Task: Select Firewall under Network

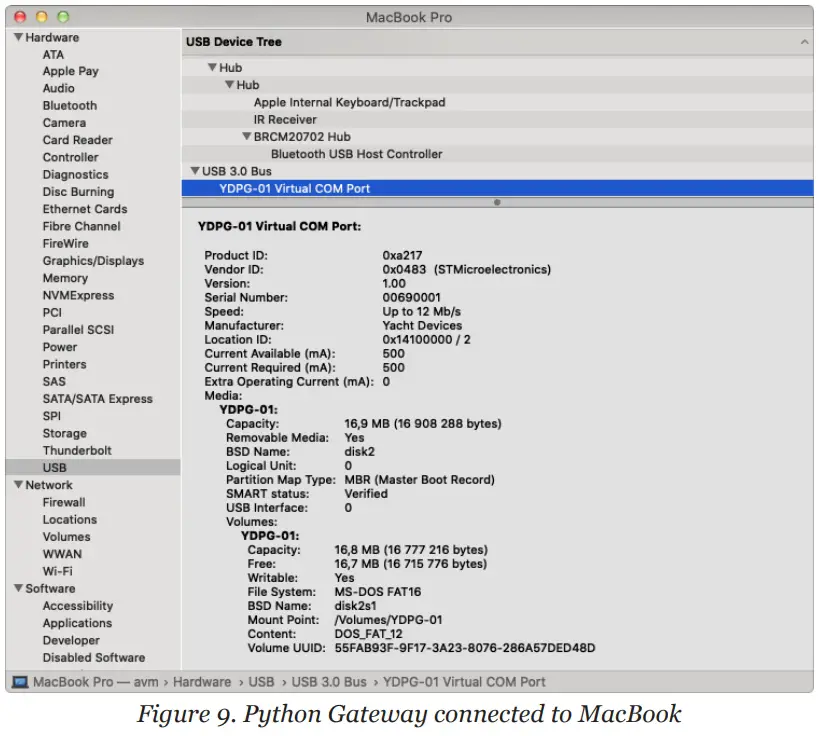Action: pos(64,502)
